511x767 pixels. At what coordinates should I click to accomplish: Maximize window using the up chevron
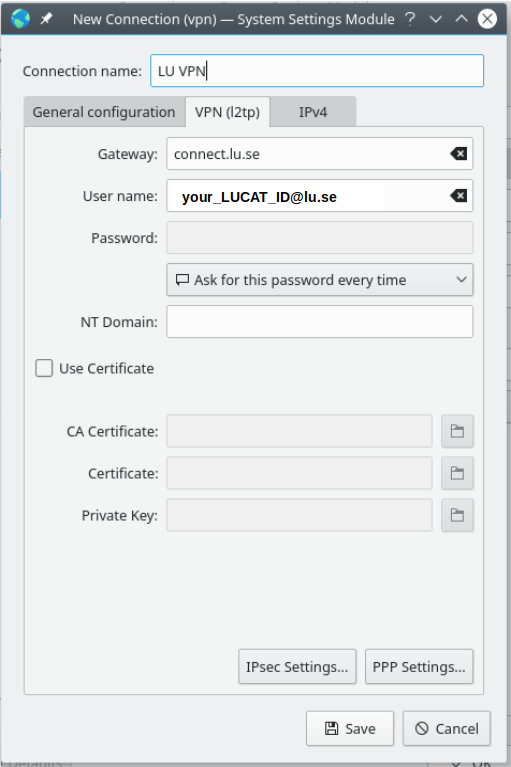pos(461,19)
